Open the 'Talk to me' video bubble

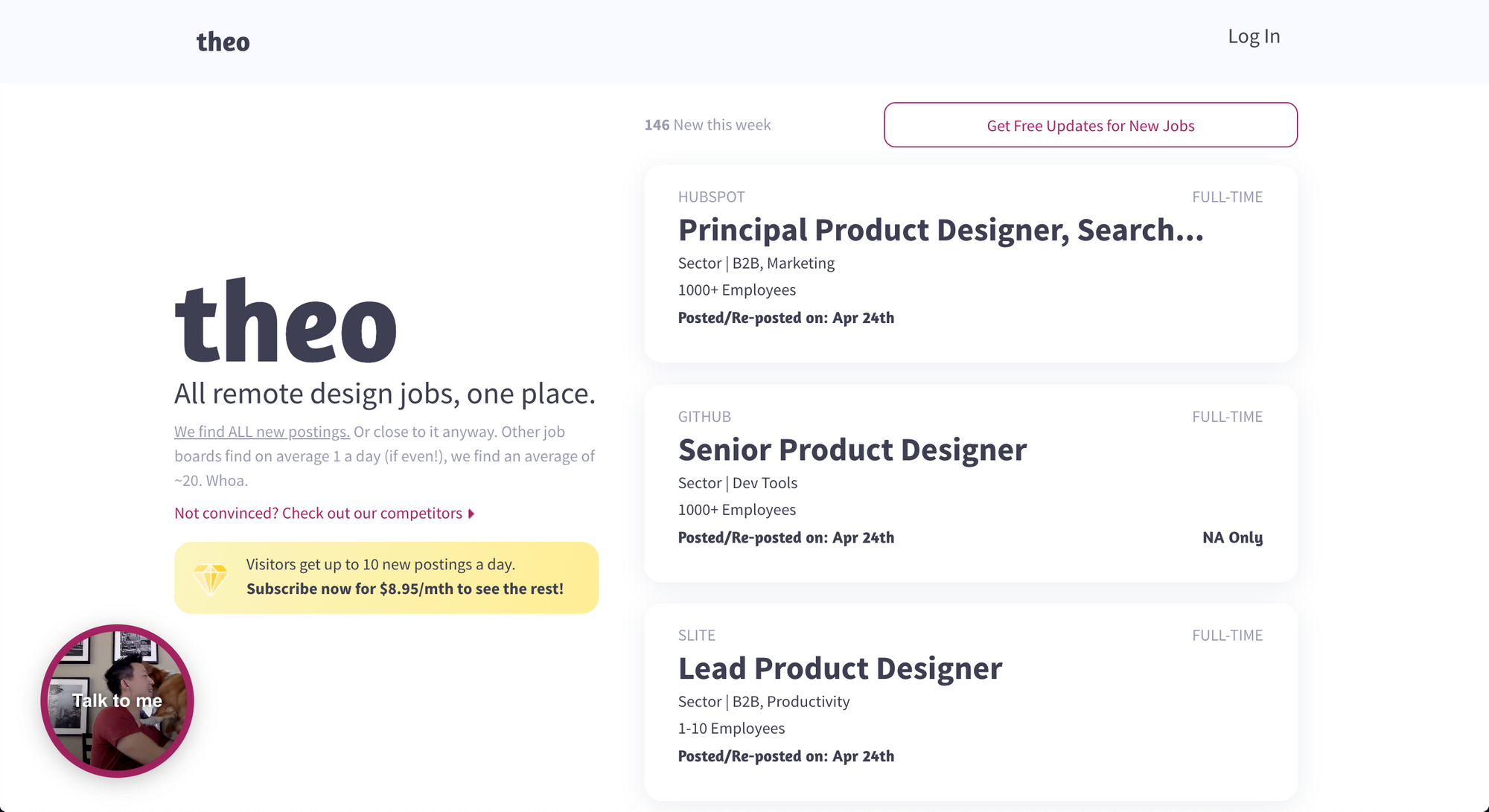pos(117,700)
